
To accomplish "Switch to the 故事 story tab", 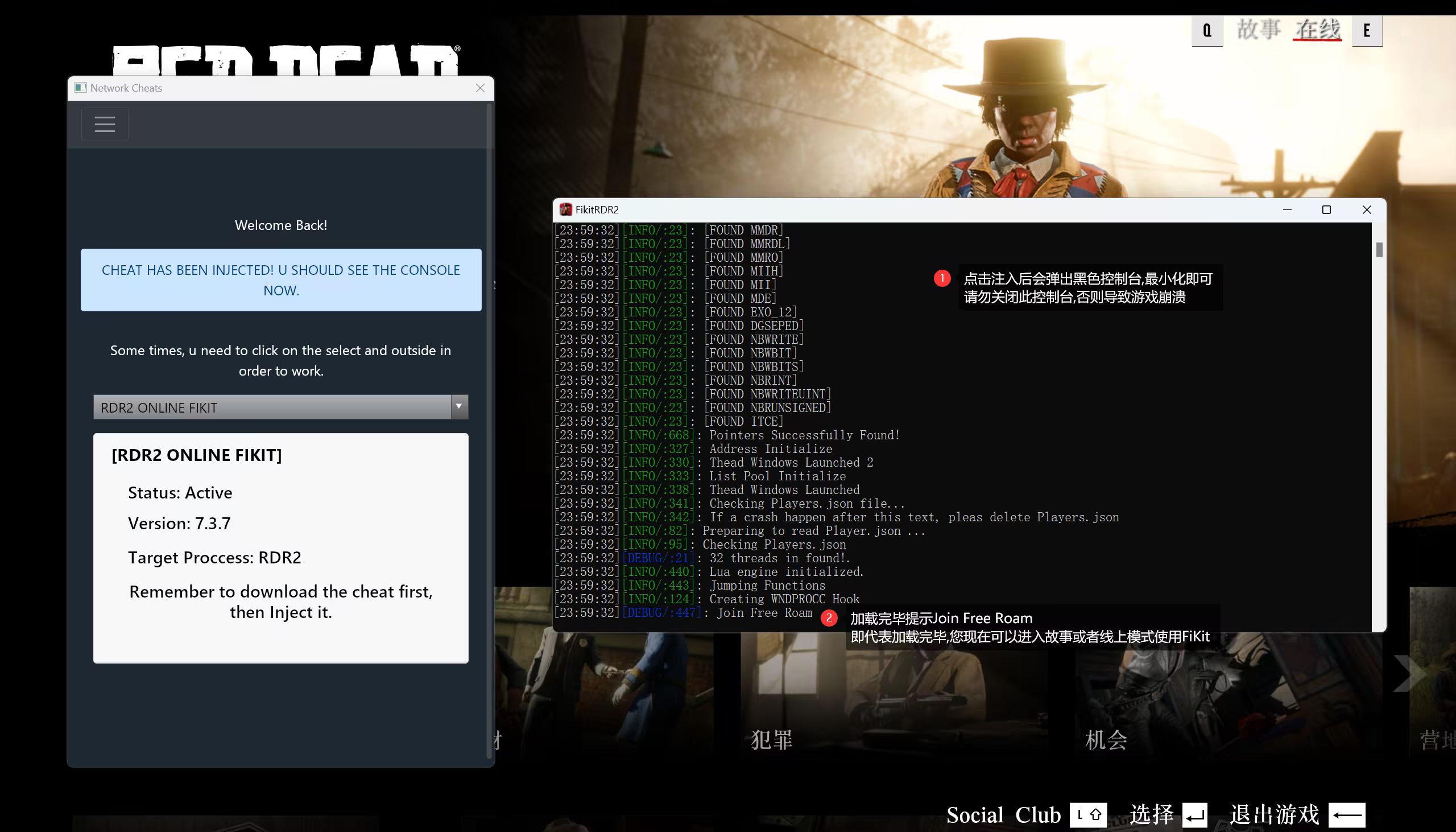I will coord(1259,30).
